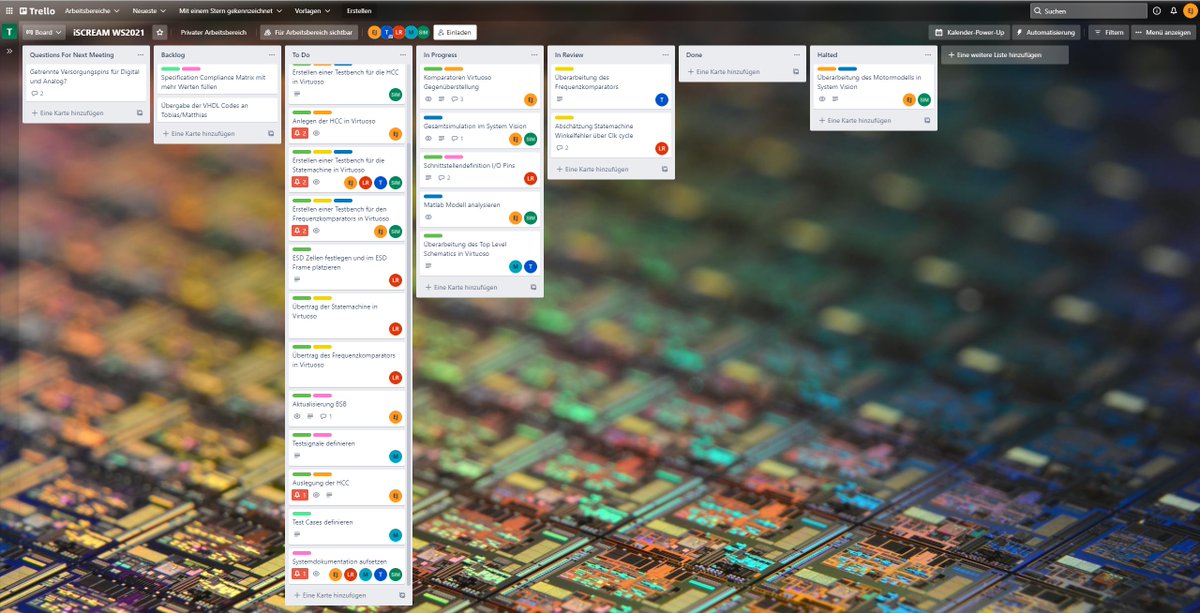Open the Backlog list options menu

272,54
